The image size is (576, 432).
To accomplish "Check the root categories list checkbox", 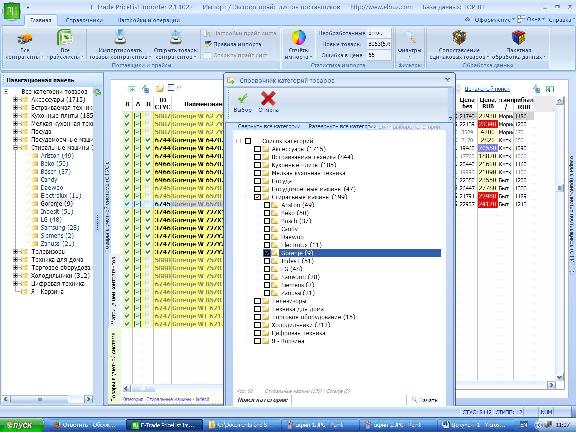I will coord(248,141).
